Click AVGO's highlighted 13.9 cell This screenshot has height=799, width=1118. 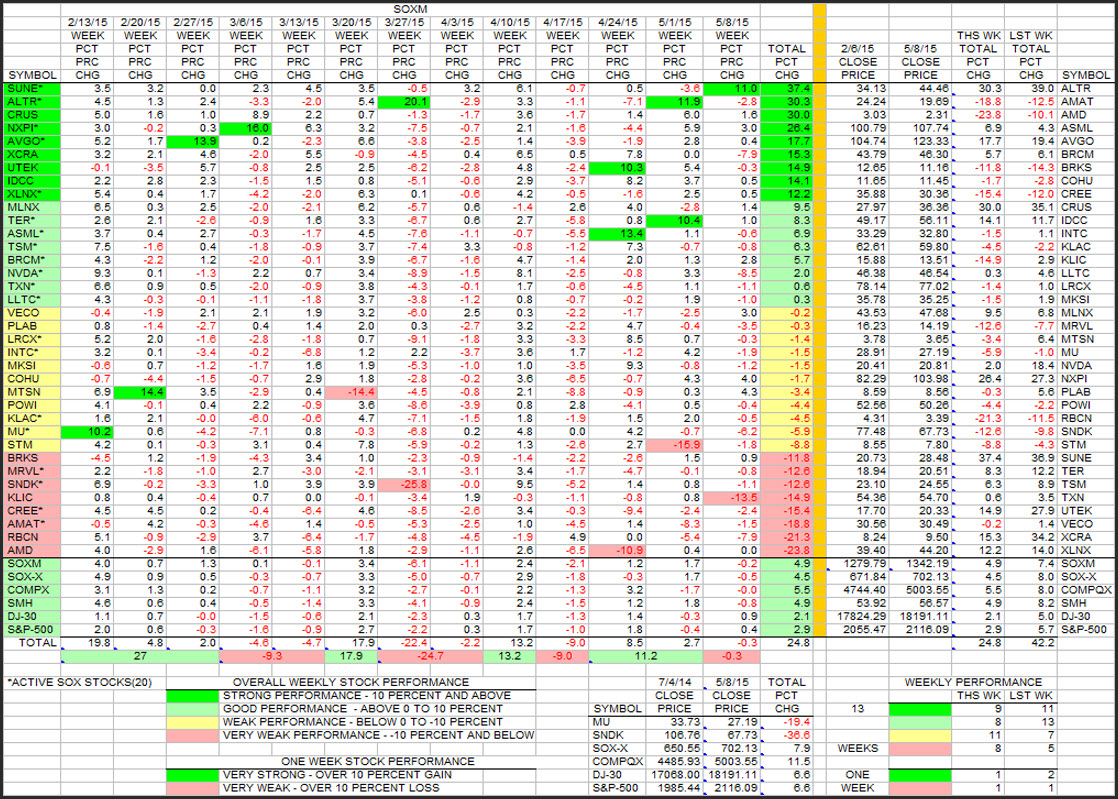pyautogui.click(x=193, y=141)
